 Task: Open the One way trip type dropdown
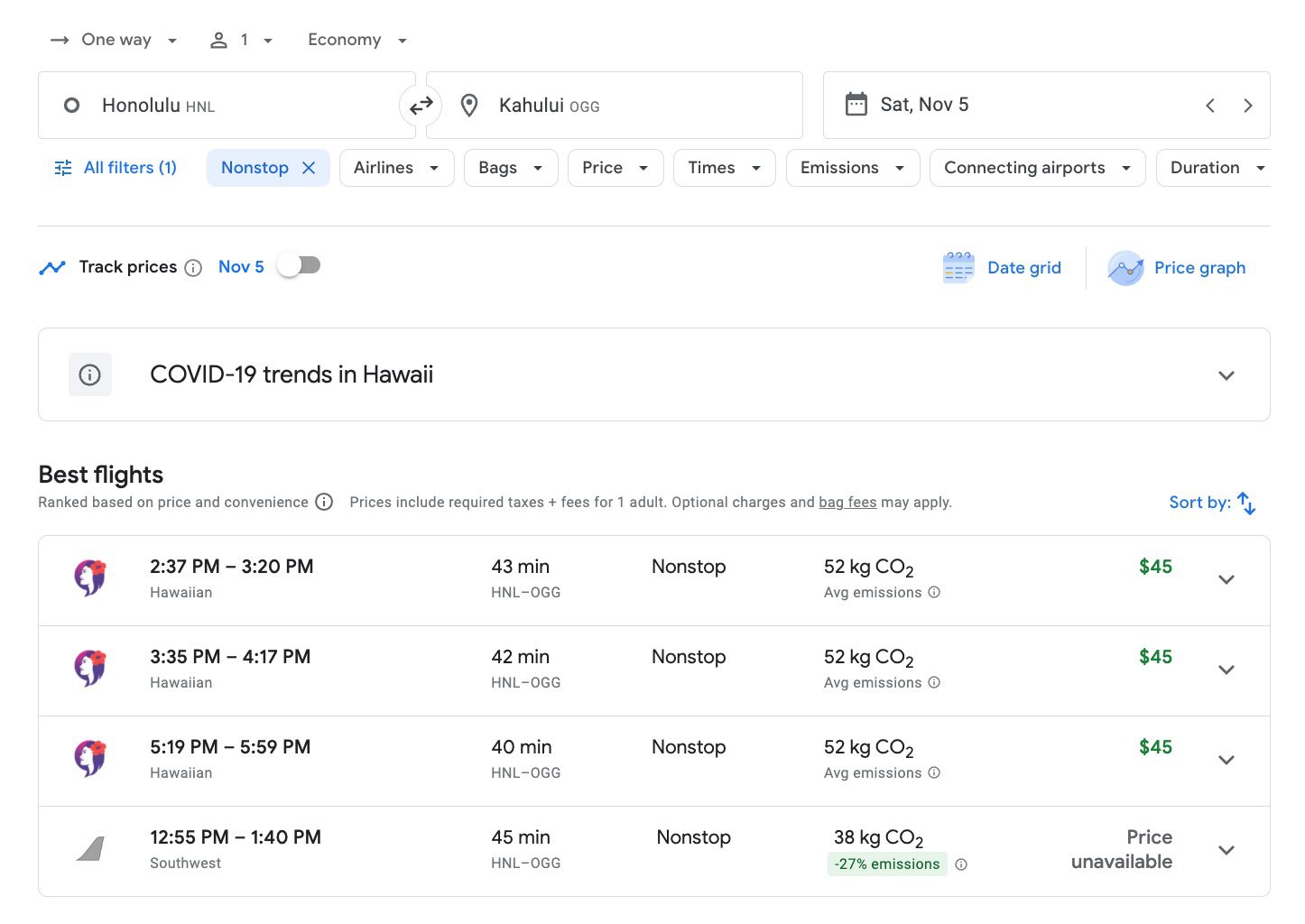[x=115, y=40]
